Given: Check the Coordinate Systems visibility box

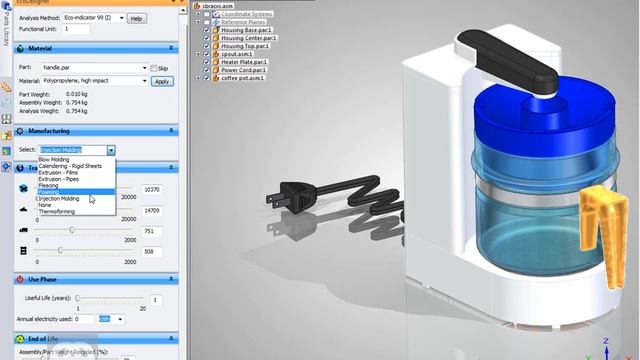Looking at the screenshot, I should pos(207,14).
